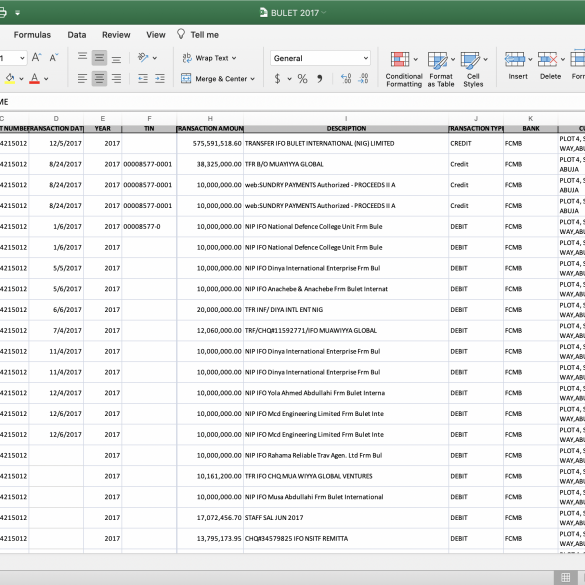Apply top vertical alignment
Viewport: 585px width, 585px height.
point(82,57)
